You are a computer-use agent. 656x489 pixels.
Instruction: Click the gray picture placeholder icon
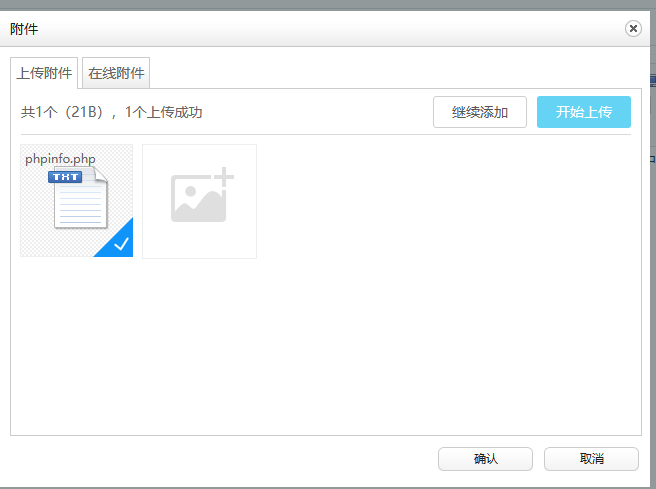[196, 199]
